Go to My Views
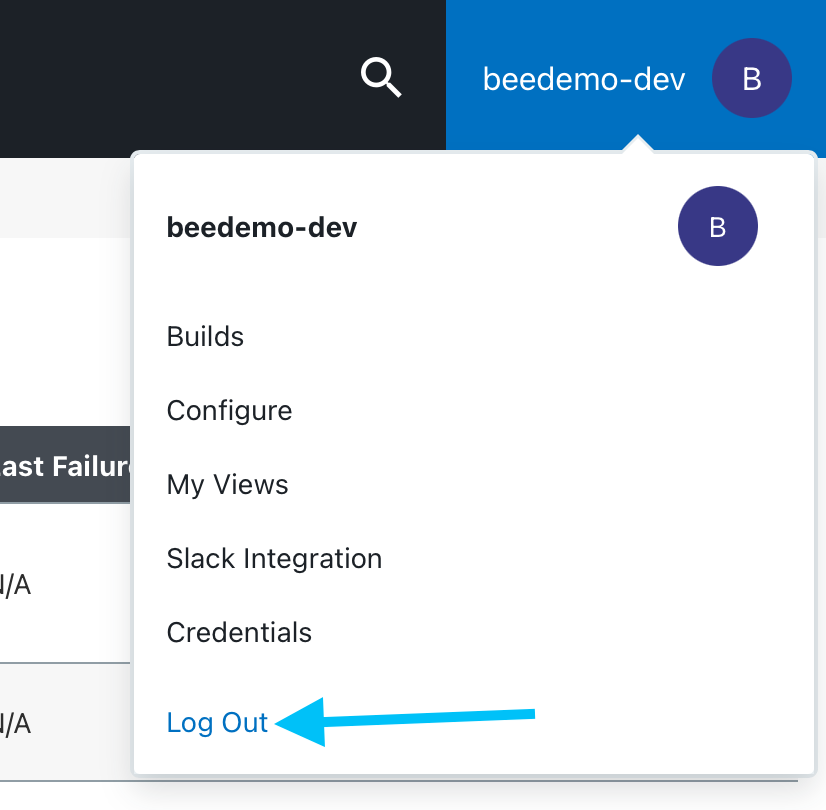This screenshot has height=810, width=826. point(227,485)
